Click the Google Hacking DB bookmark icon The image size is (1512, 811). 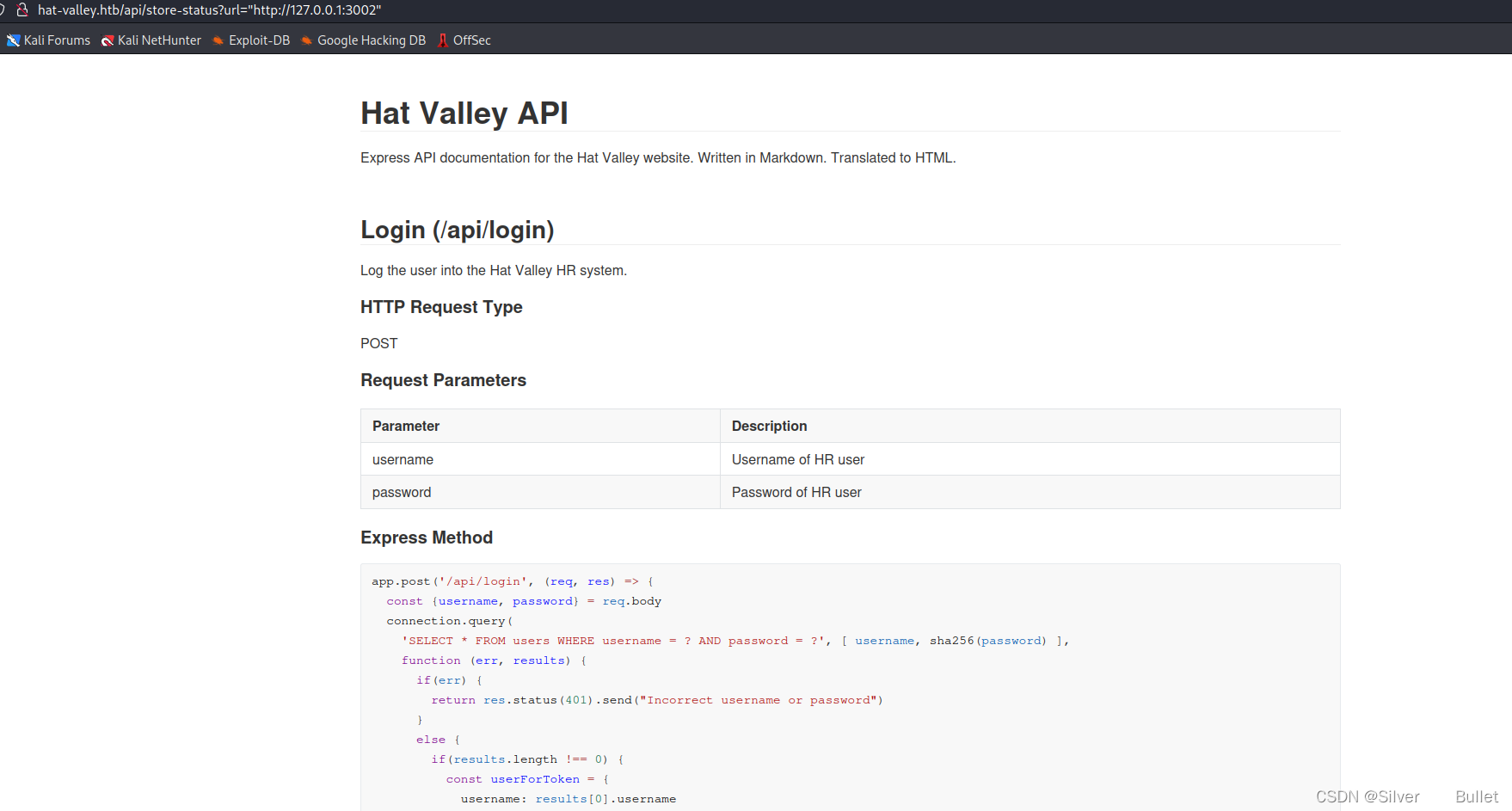point(307,40)
